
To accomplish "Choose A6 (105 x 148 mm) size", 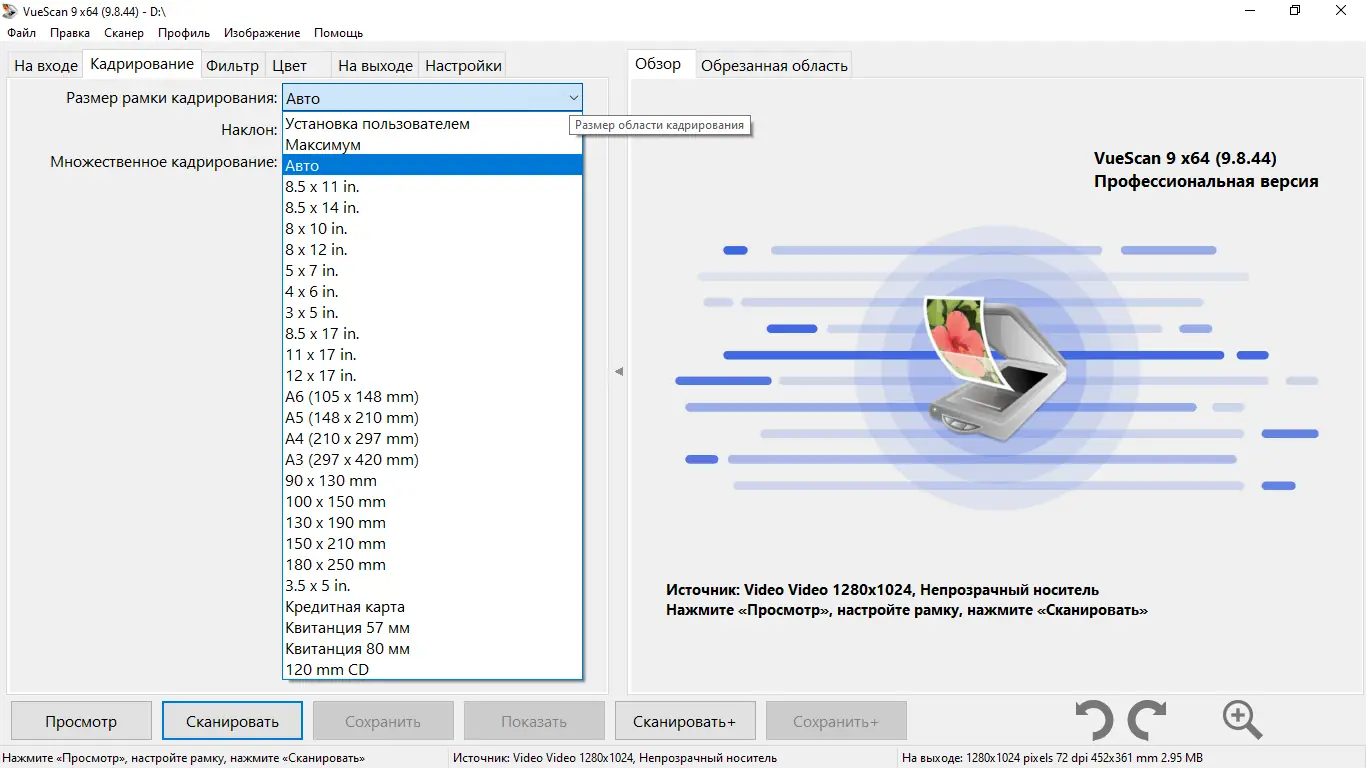I will point(432,396).
